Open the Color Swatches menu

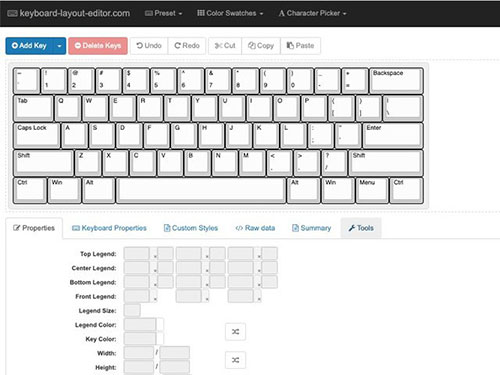point(230,13)
